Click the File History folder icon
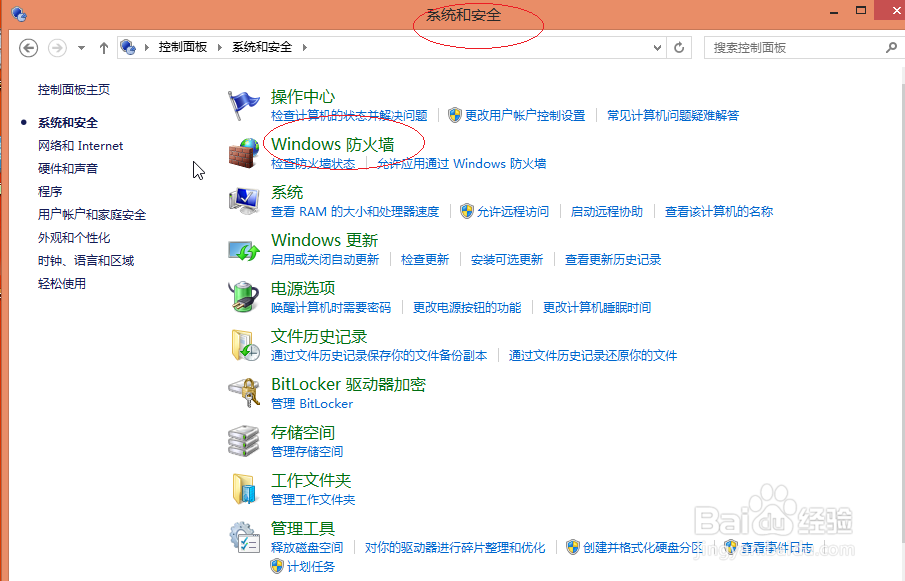The height and width of the screenshot is (581, 905). (x=245, y=345)
